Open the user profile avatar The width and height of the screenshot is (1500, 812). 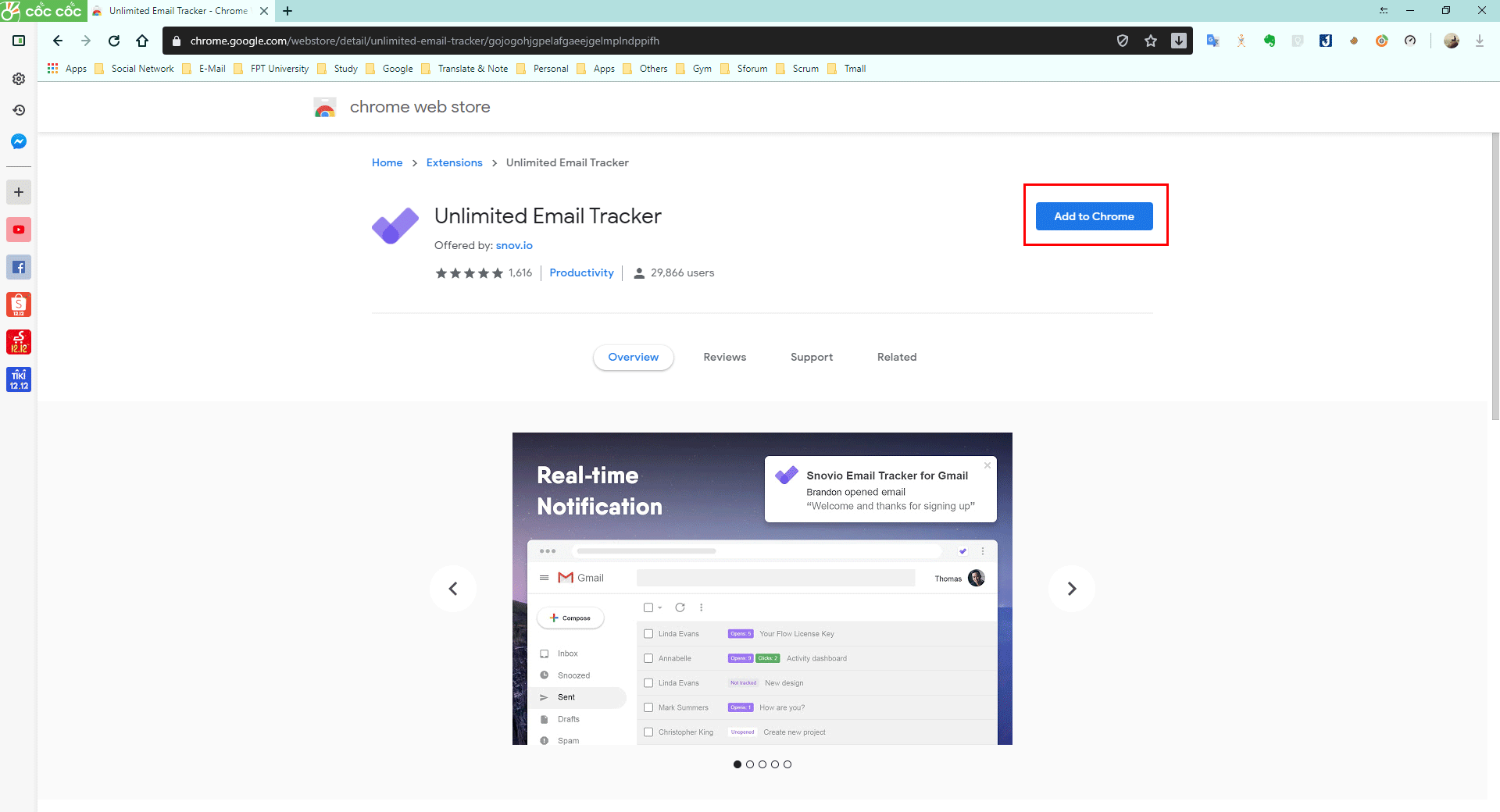tap(1452, 41)
